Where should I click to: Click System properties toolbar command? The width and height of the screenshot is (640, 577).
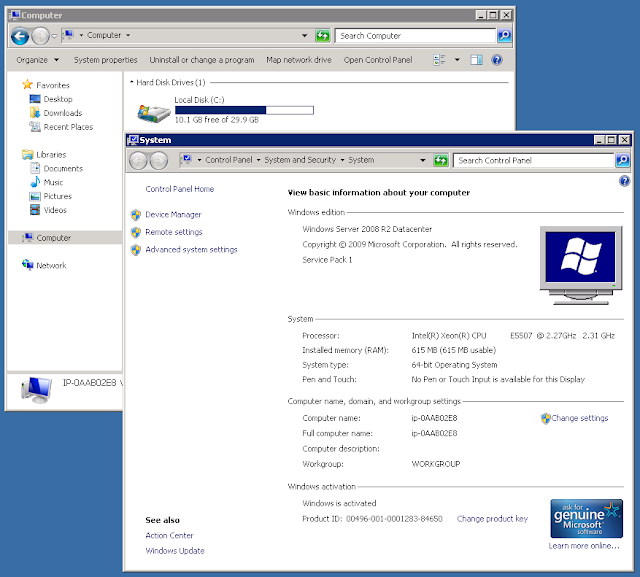coord(105,60)
